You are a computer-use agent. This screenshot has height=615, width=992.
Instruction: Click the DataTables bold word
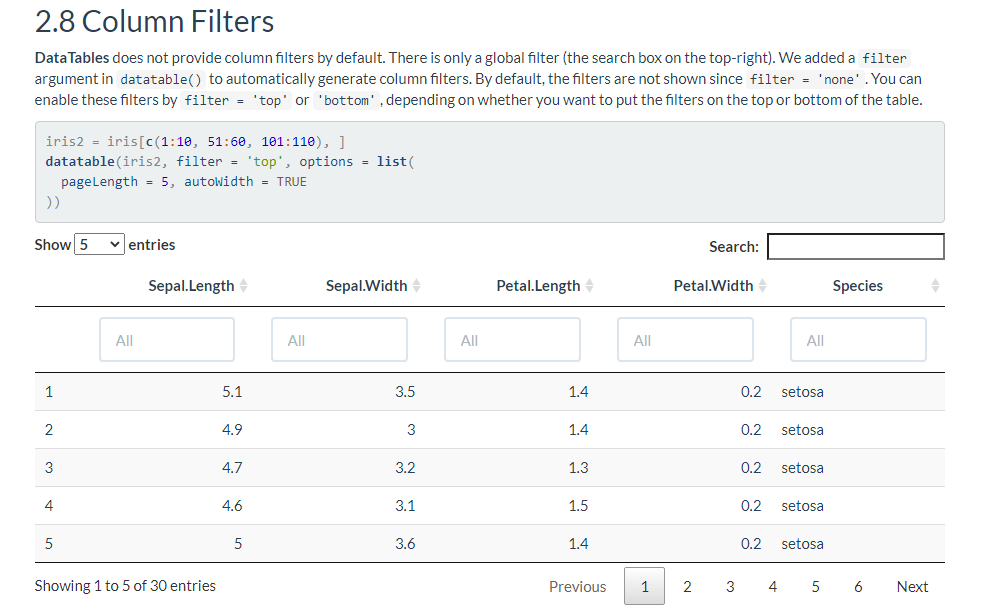[x=72, y=58]
